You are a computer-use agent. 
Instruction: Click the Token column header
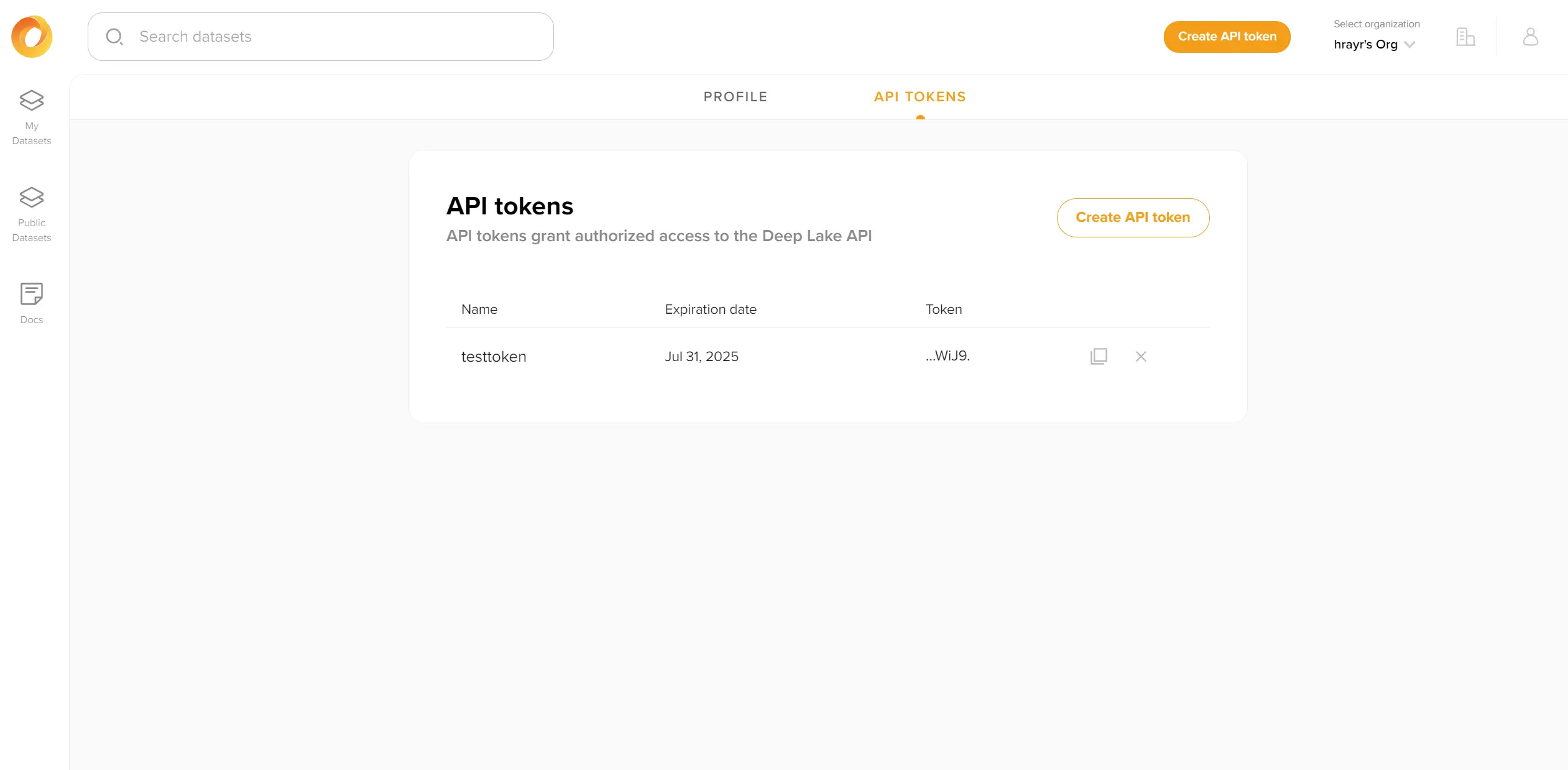coord(943,309)
